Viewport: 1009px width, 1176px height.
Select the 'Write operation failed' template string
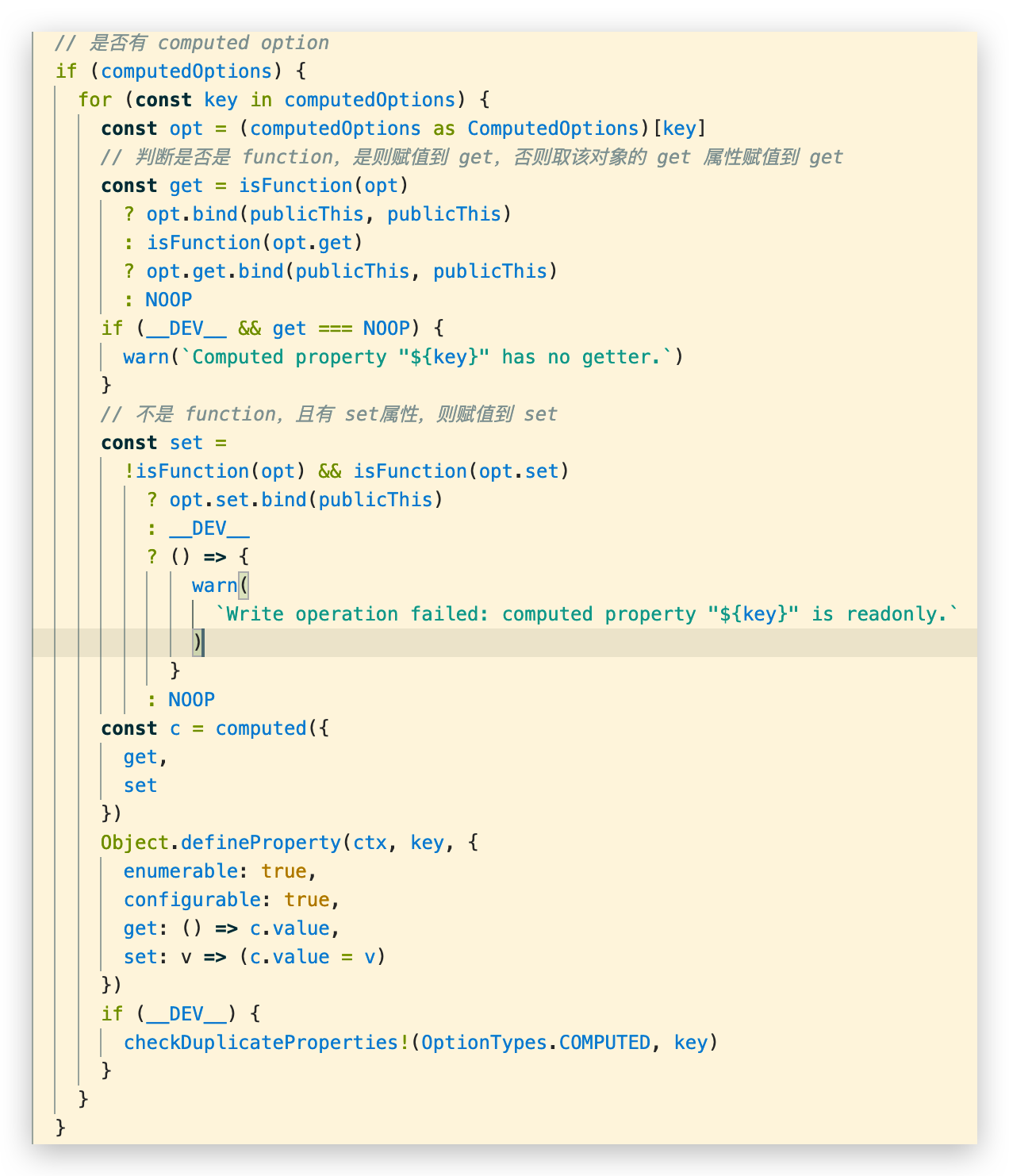coord(586,614)
